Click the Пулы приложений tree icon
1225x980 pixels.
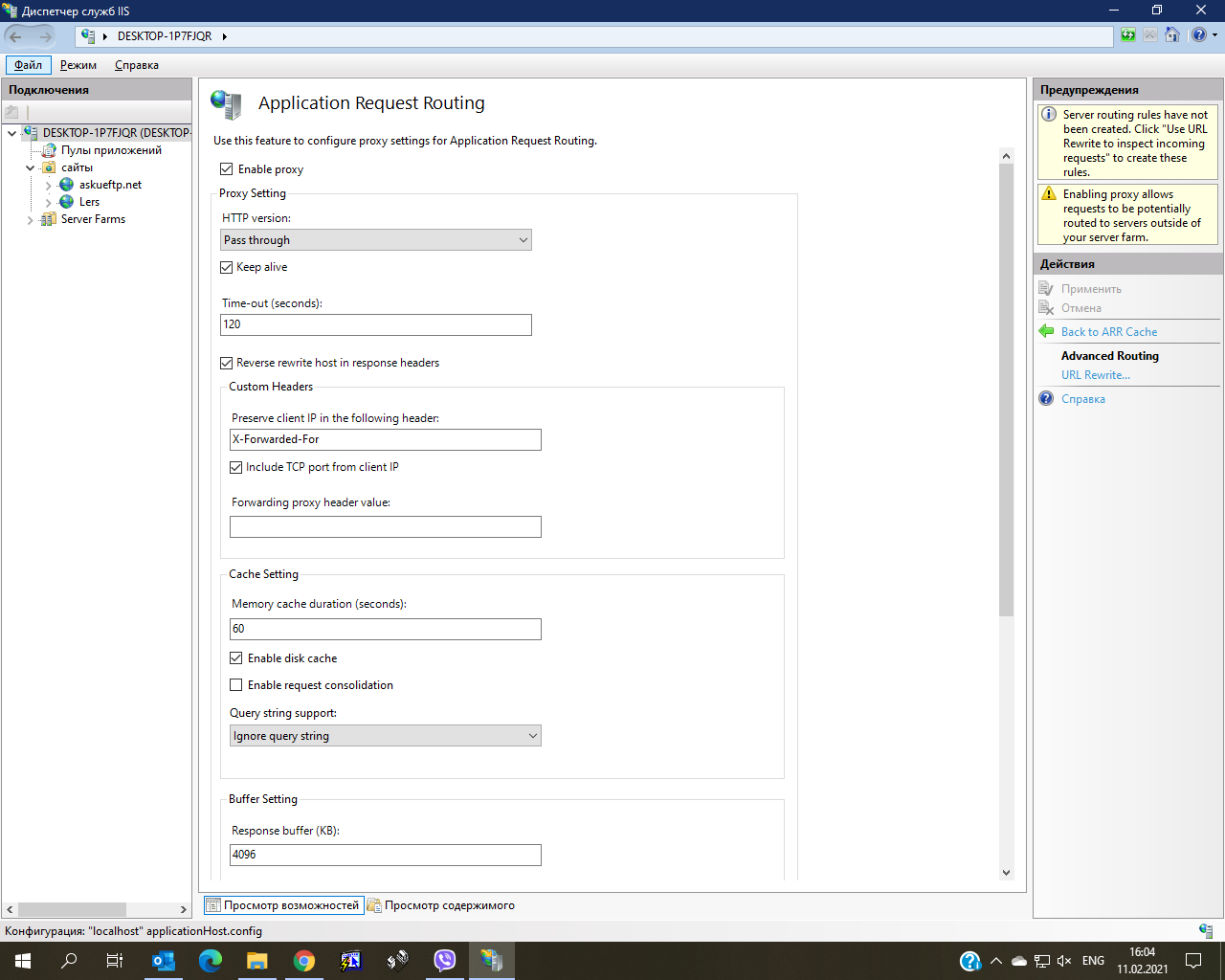(49, 150)
